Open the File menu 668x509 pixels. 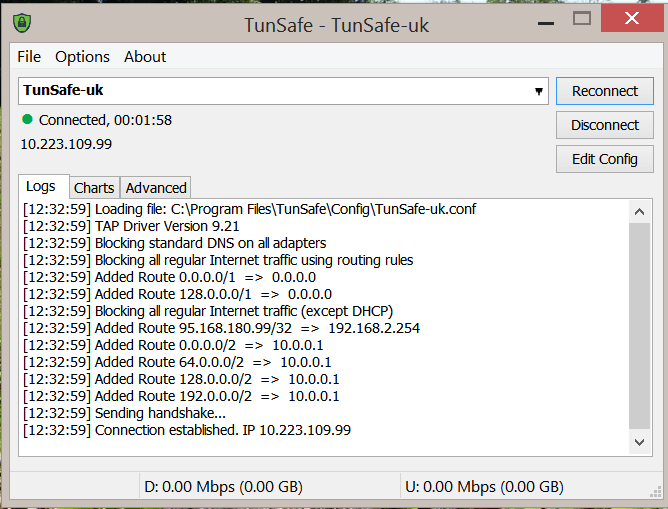click(29, 57)
